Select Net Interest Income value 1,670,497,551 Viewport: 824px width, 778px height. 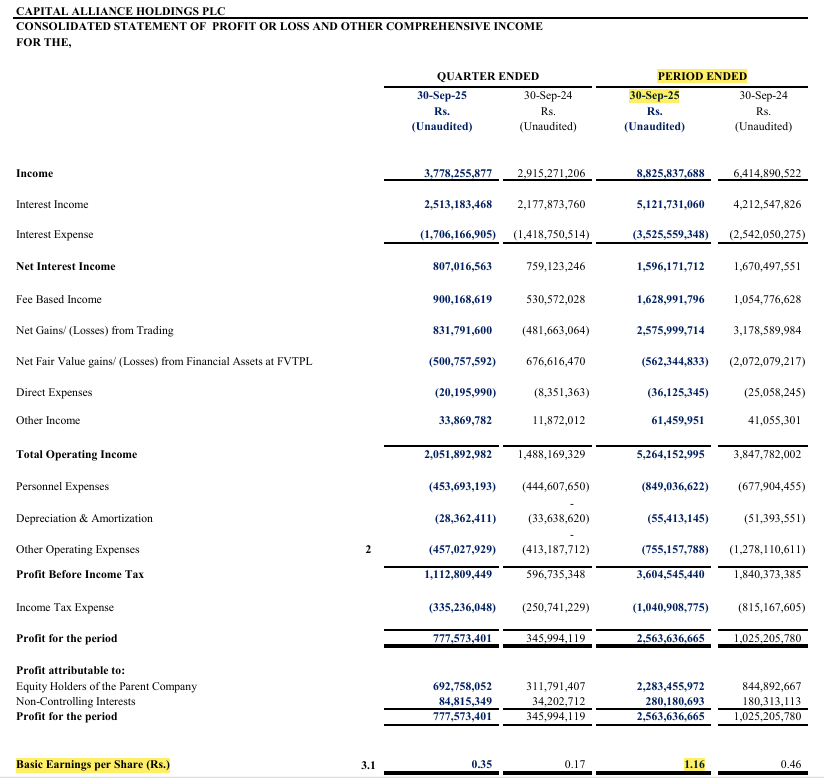(x=767, y=267)
